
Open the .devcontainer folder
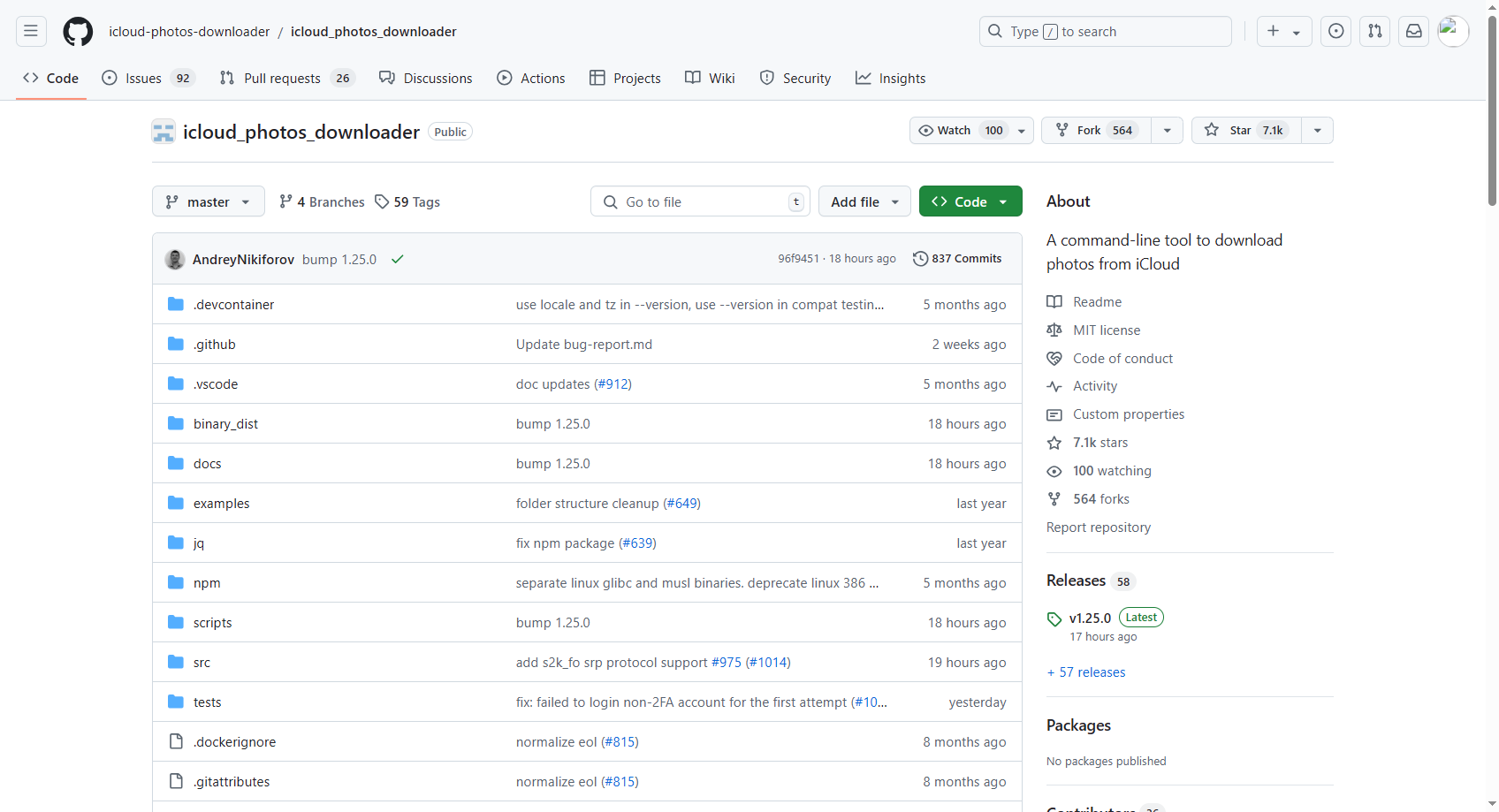(x=234, y=305)
